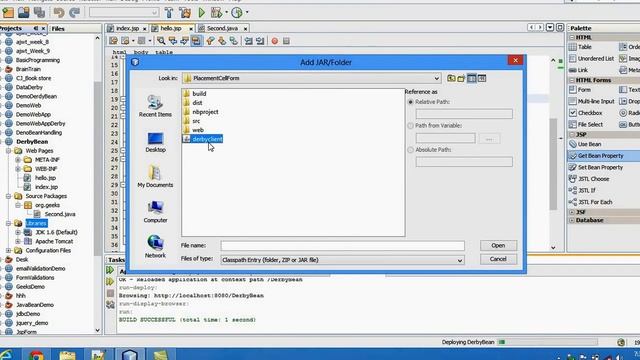Click the Cancel button in dialog
This screenshot has height=360, width=640.
[x=498, y=259]
